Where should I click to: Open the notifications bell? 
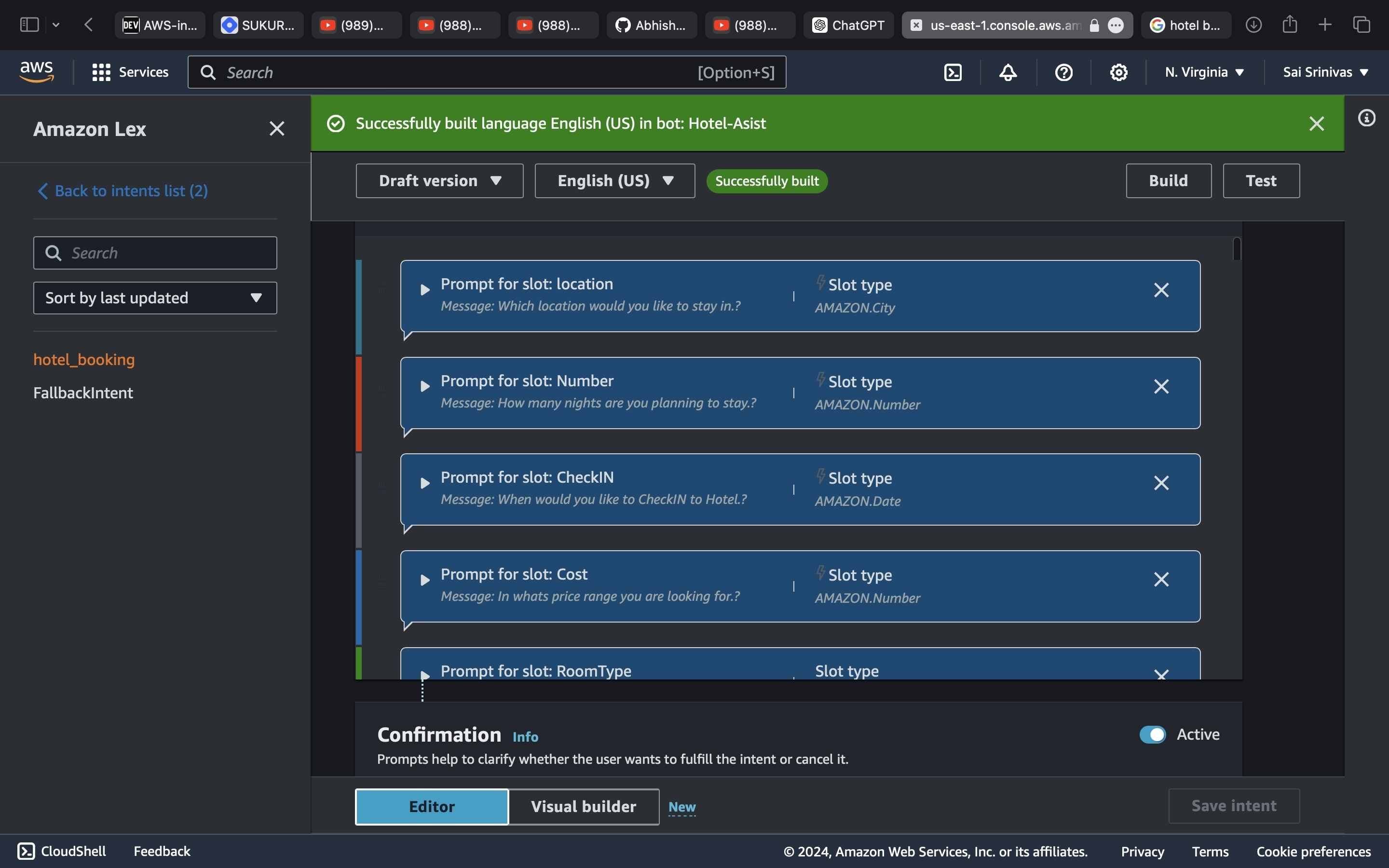pos(1008,72)
